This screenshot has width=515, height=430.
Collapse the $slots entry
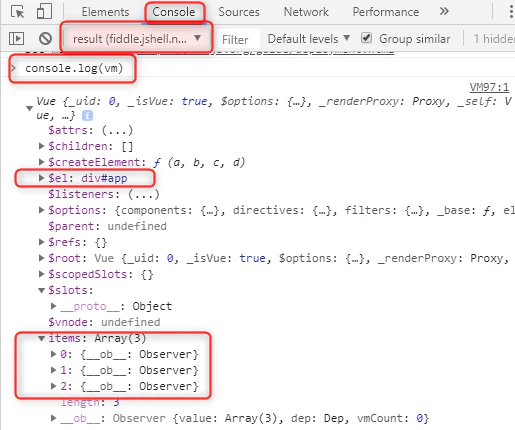point(41,290)
